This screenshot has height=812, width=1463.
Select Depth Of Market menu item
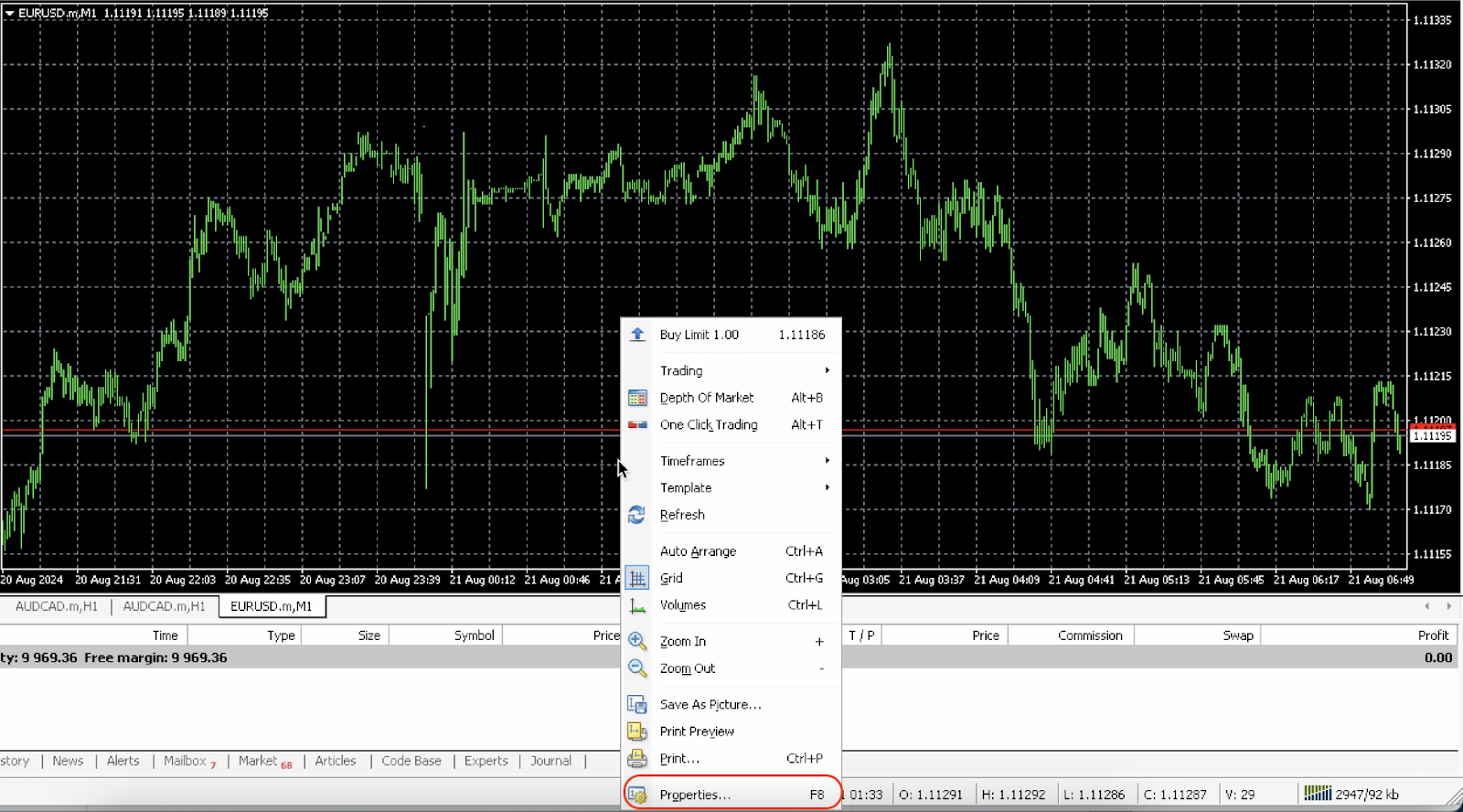pyautogui.click(x=731, y=398)
